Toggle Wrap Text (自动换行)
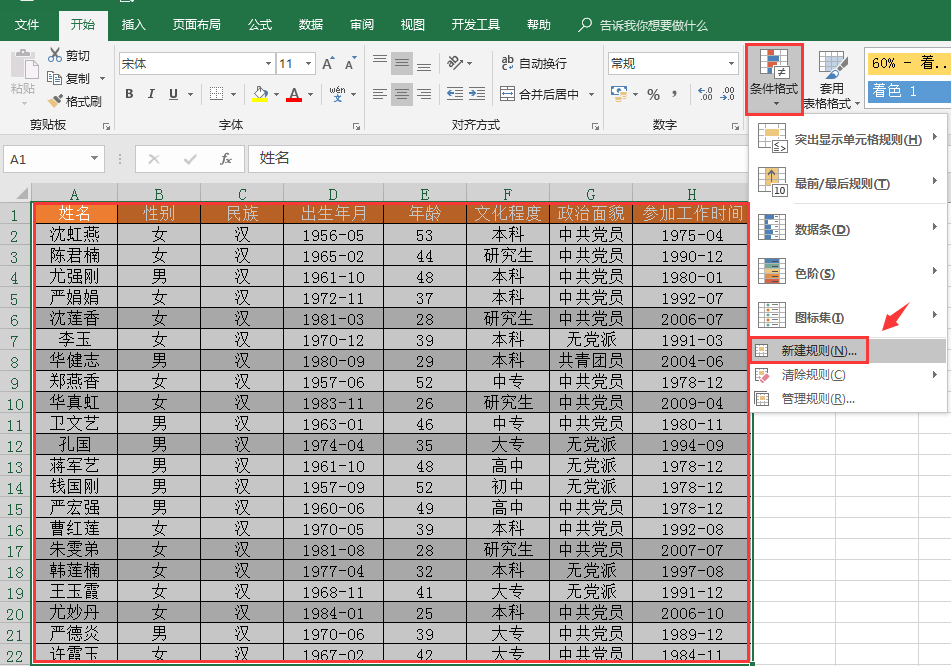The height and width of the screenshot is (666, 951). click(x=534, y=63)
